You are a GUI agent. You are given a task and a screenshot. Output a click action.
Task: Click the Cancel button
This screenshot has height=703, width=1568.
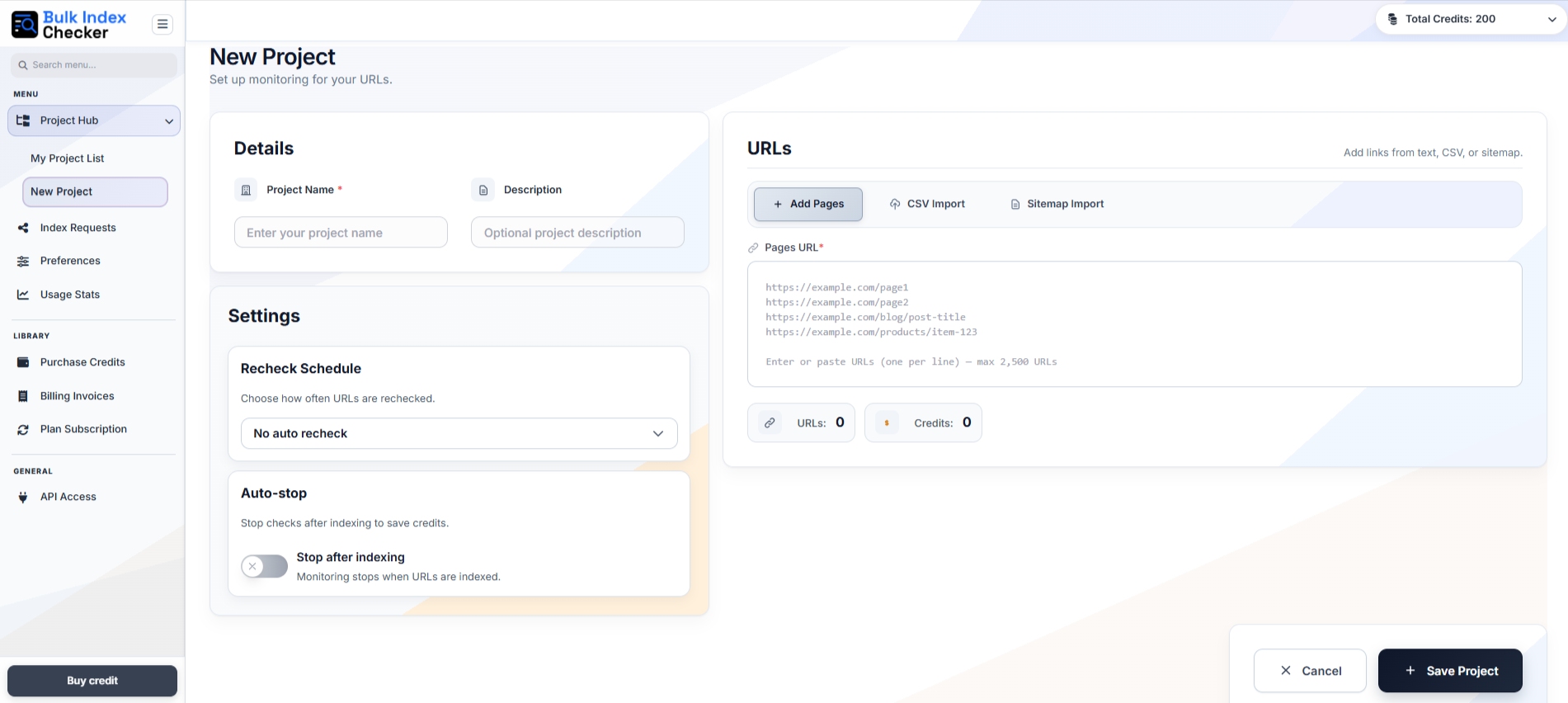[x=1310, y=671]
